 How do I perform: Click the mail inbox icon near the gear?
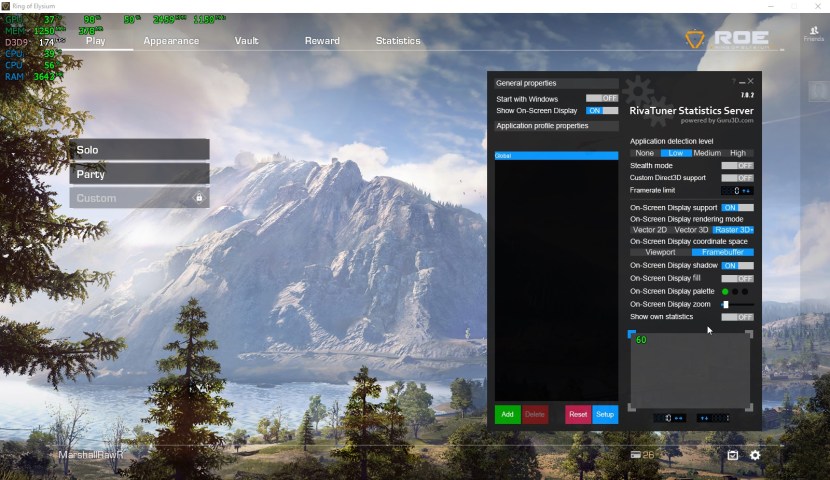point(732,455)
